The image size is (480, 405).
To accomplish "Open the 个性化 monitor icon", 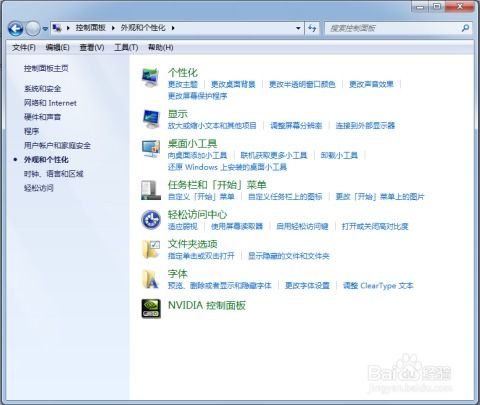I will tap(150, 78).
